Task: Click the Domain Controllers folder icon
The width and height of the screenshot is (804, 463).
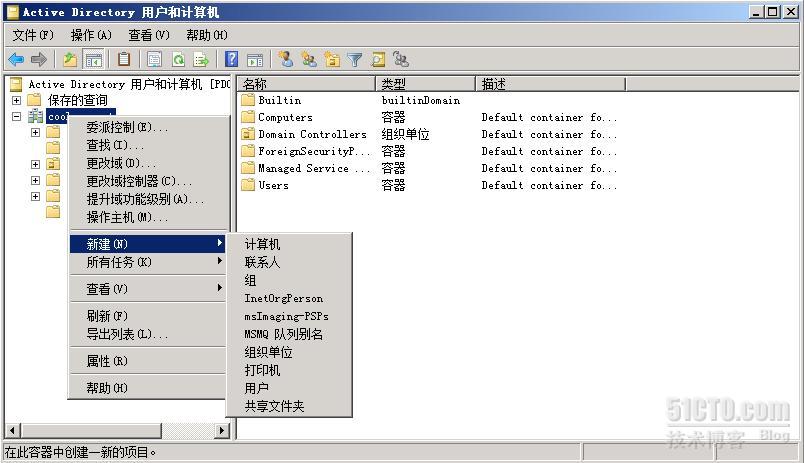Action: point(248,134)
